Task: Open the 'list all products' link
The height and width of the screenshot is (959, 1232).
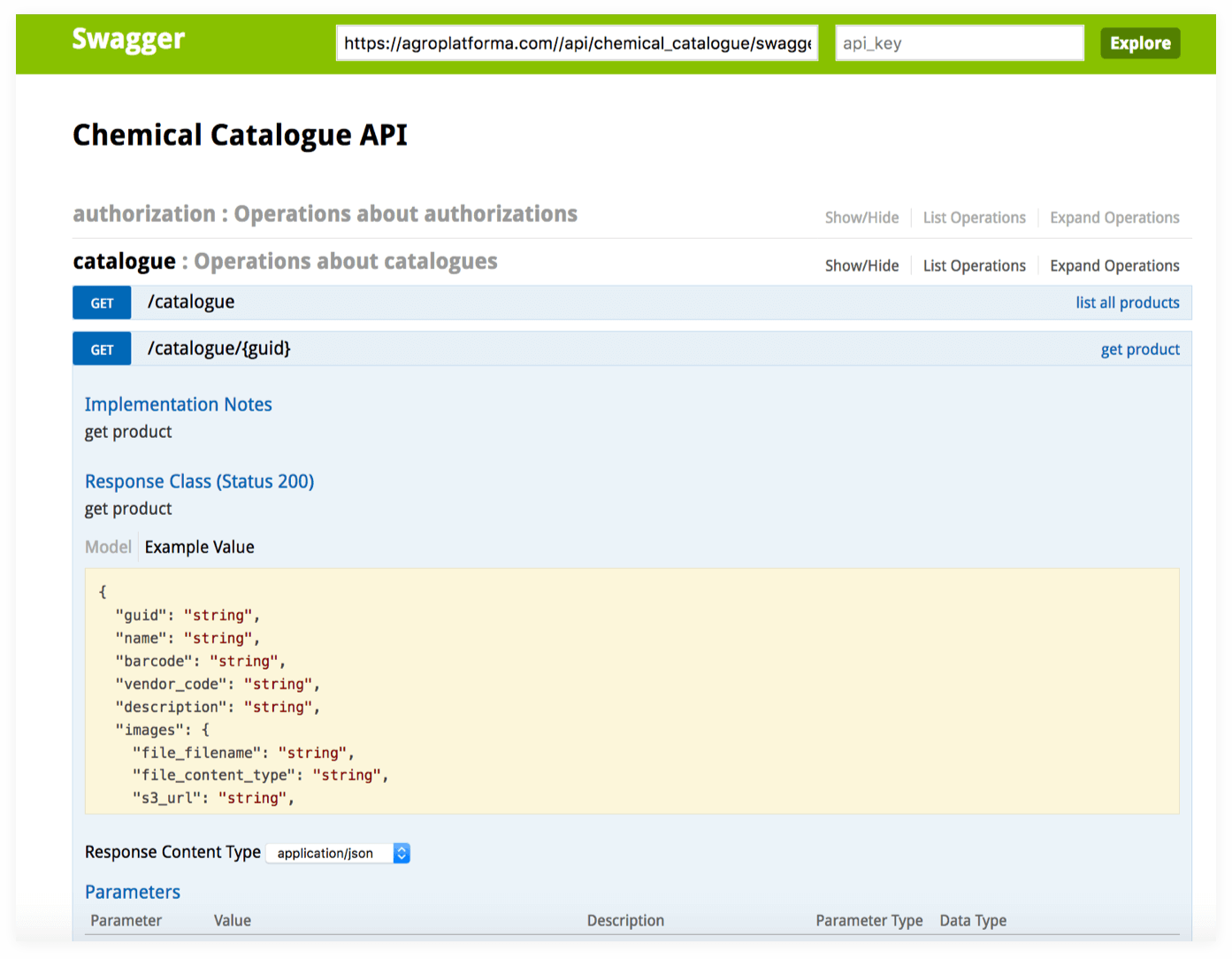Action: (x=1128, y=303)
